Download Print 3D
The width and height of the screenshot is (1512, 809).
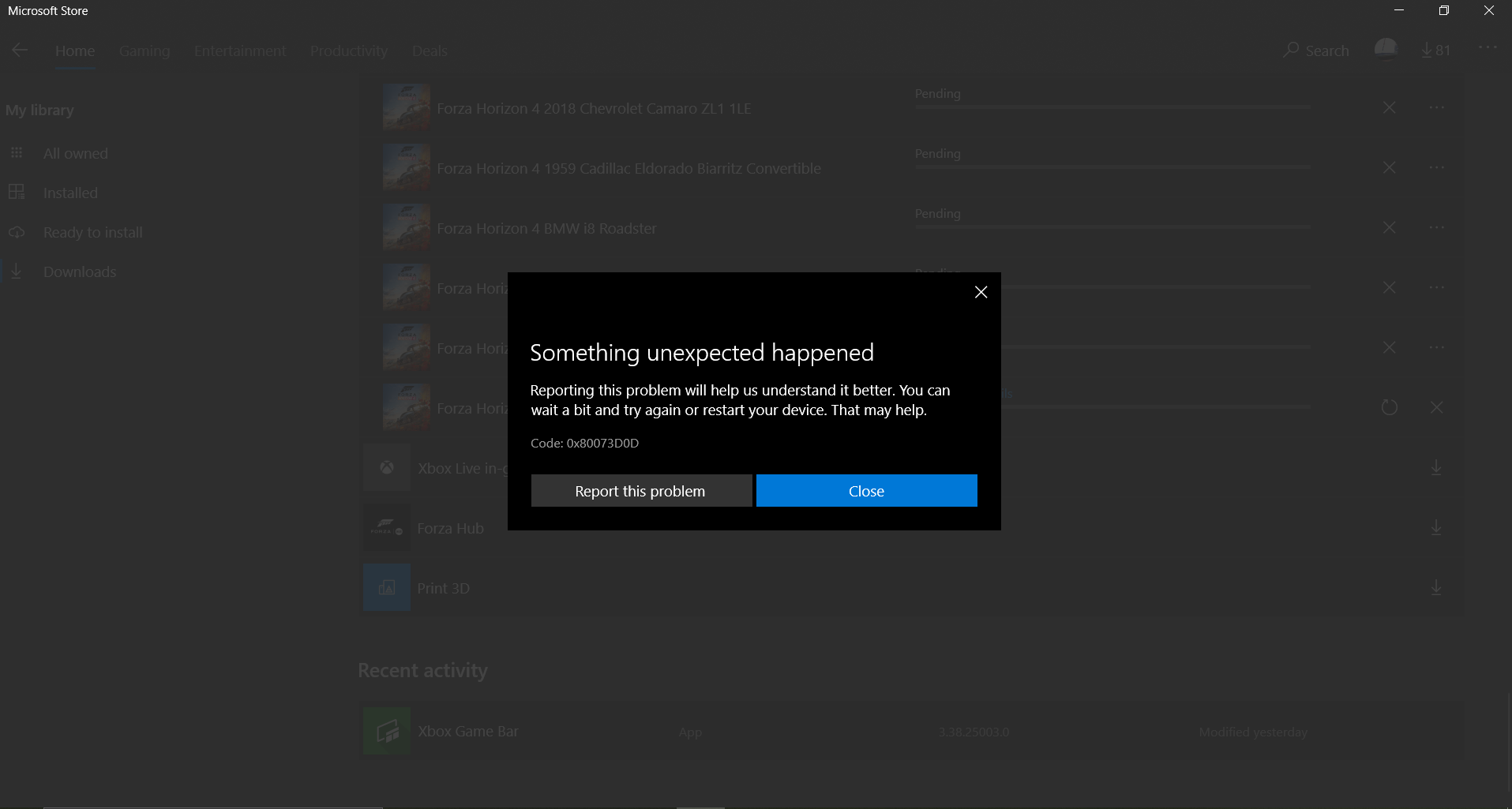pos(1436,588)
